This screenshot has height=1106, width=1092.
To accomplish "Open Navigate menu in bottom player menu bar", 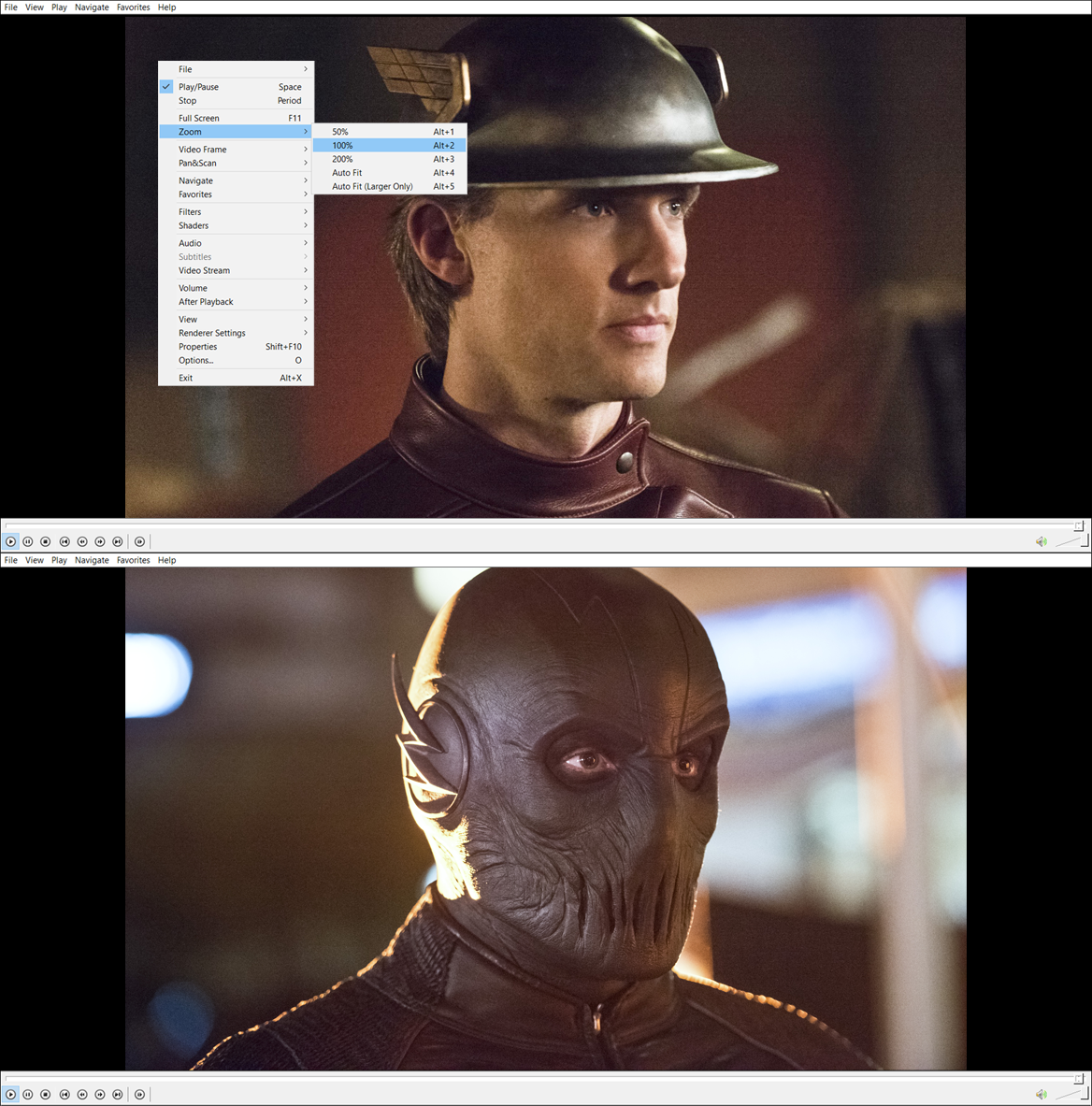I will coord(92,560).
